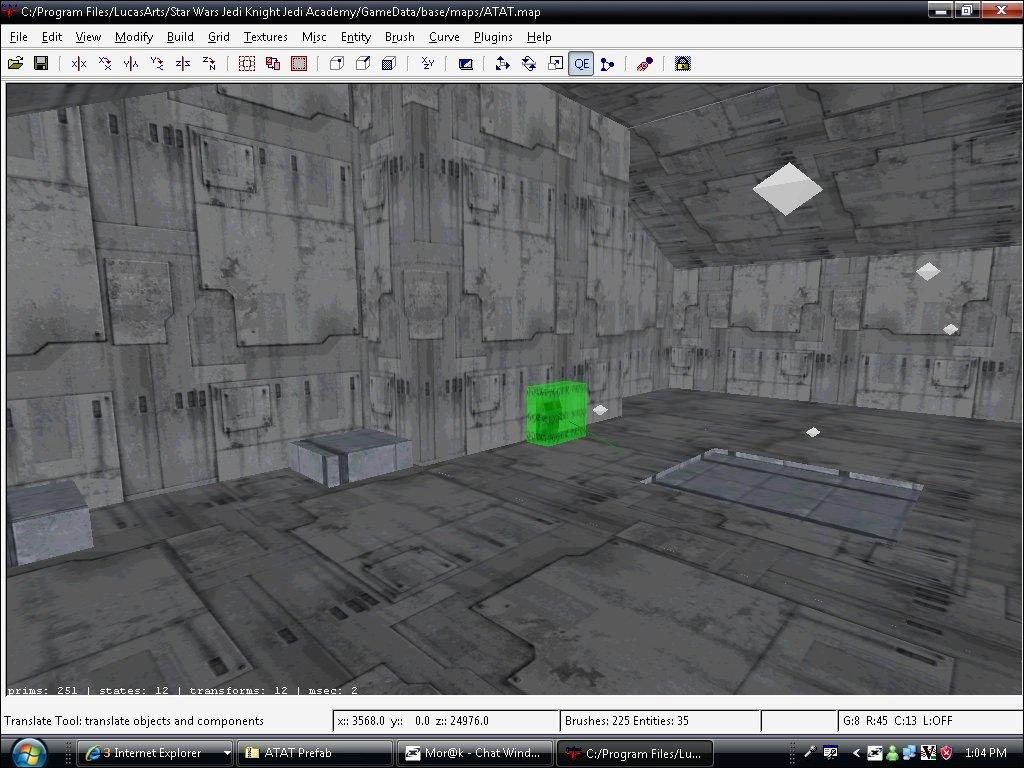1024x768 pixels.
Task: Click the x-axis Flip toolbar icon
Action: coord(79,64)
